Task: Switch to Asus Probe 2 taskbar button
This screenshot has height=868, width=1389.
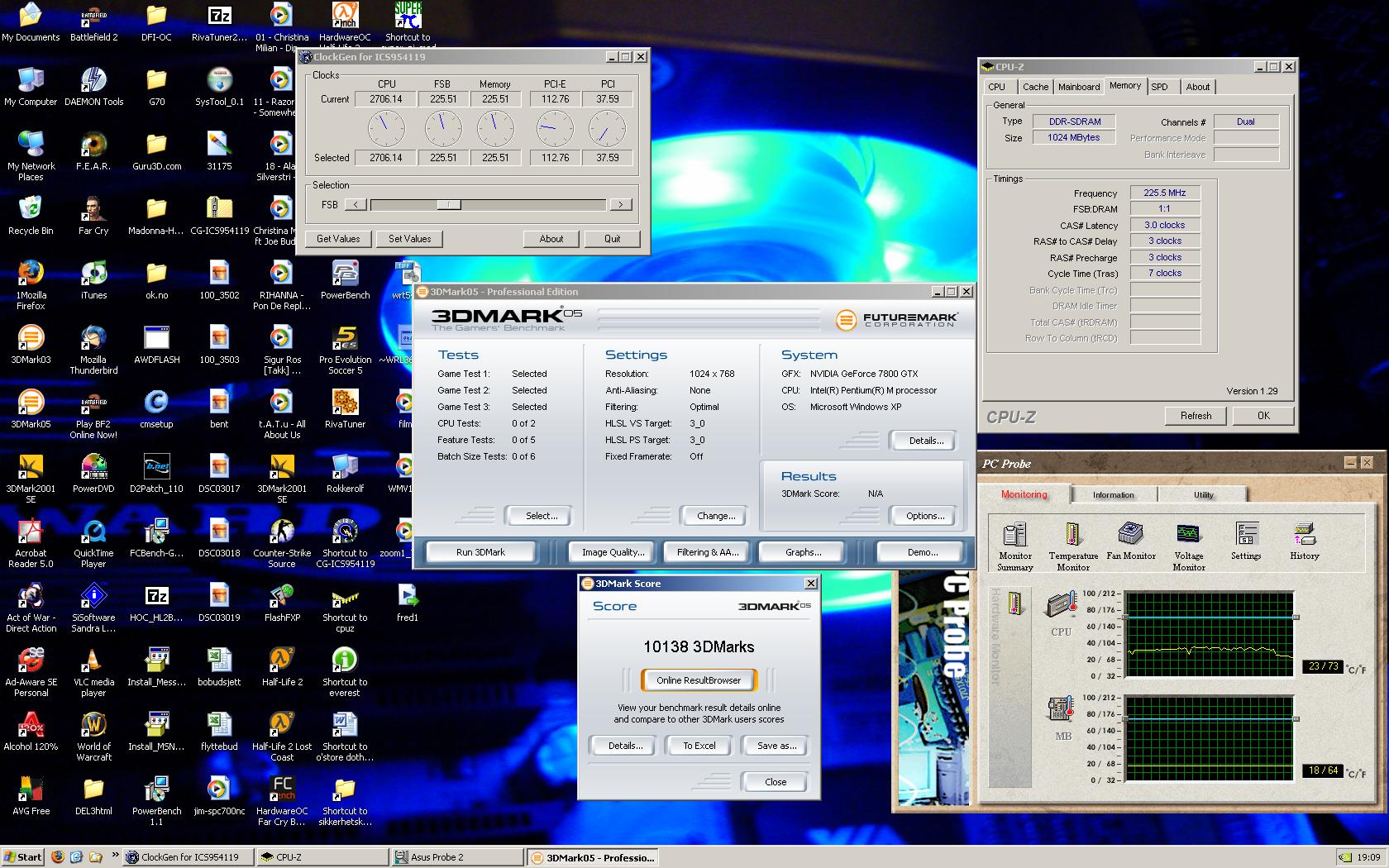Action: pos(456,857)
